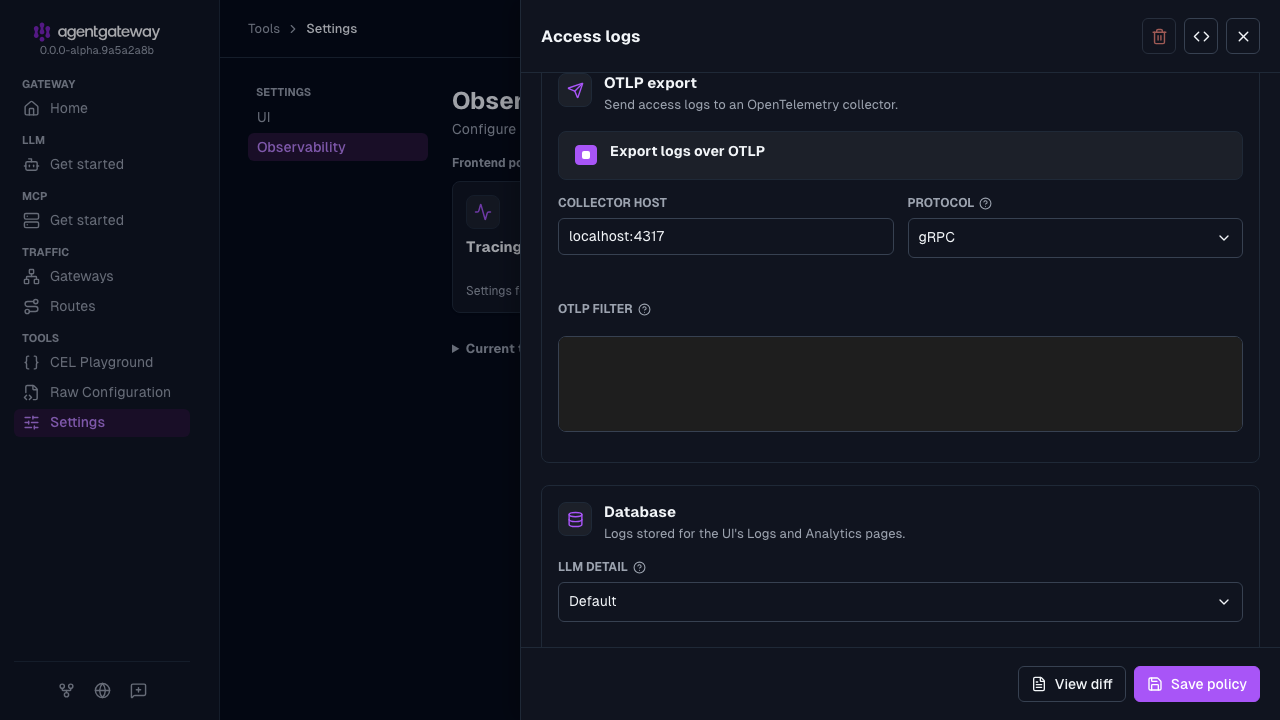
Task: Select UI settings tab
Action: (x=338, y=117)
